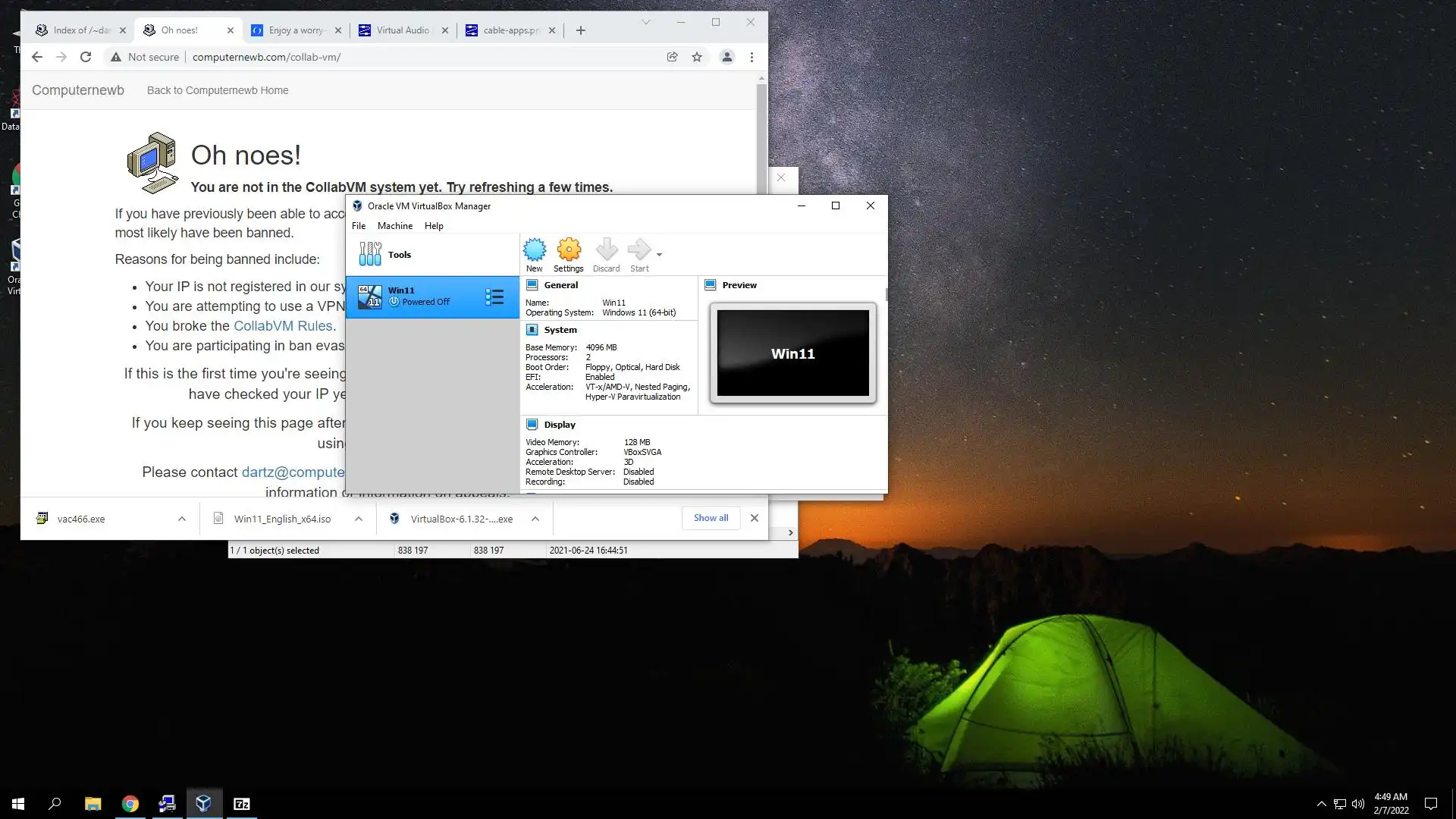Open Win11_English_x64.iso download chevron menu
The width and height of the screenshot is (1456, 819).
click(359, 519)
